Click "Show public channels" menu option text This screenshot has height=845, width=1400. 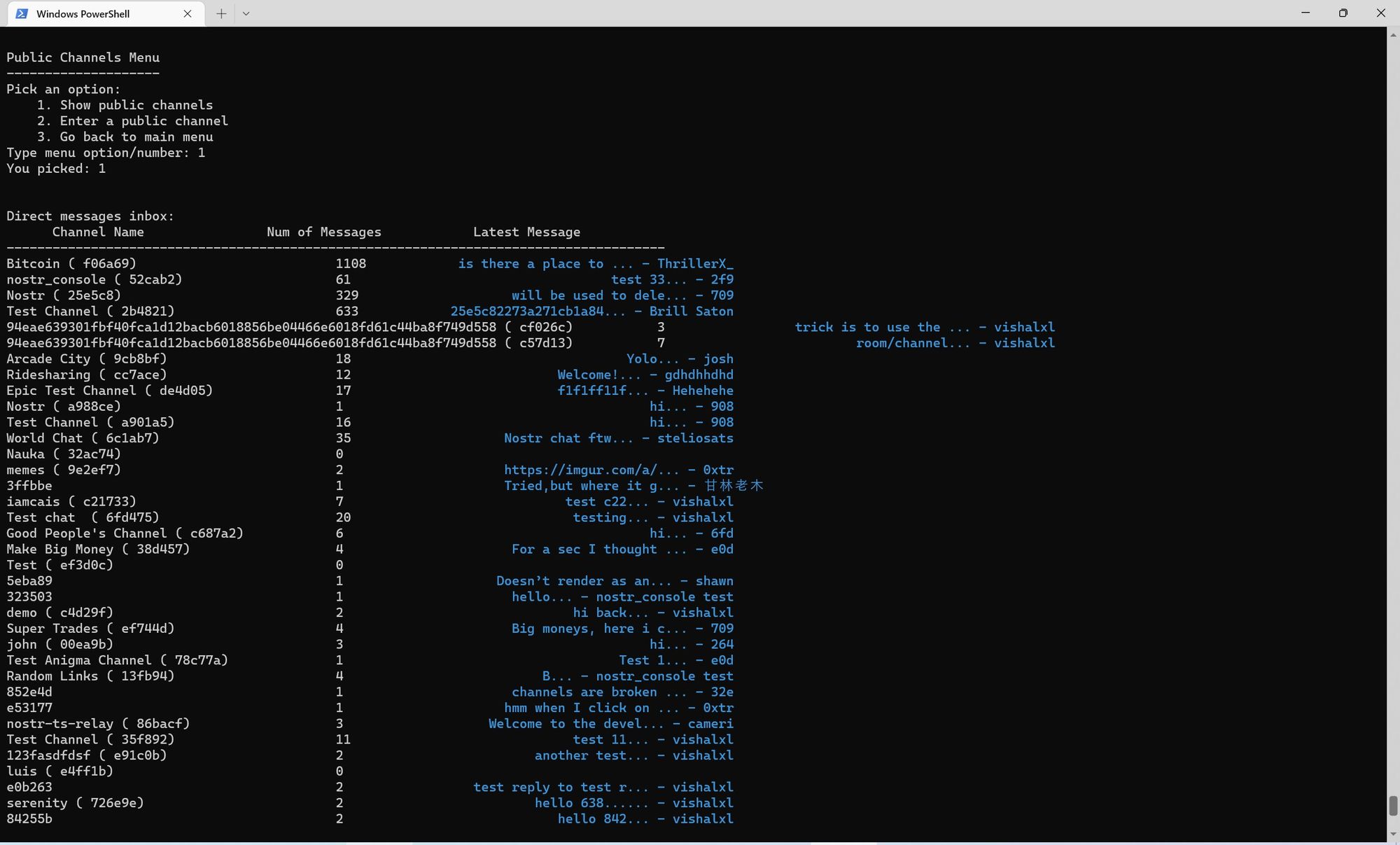pyautogui.click(x=136, y=105)
